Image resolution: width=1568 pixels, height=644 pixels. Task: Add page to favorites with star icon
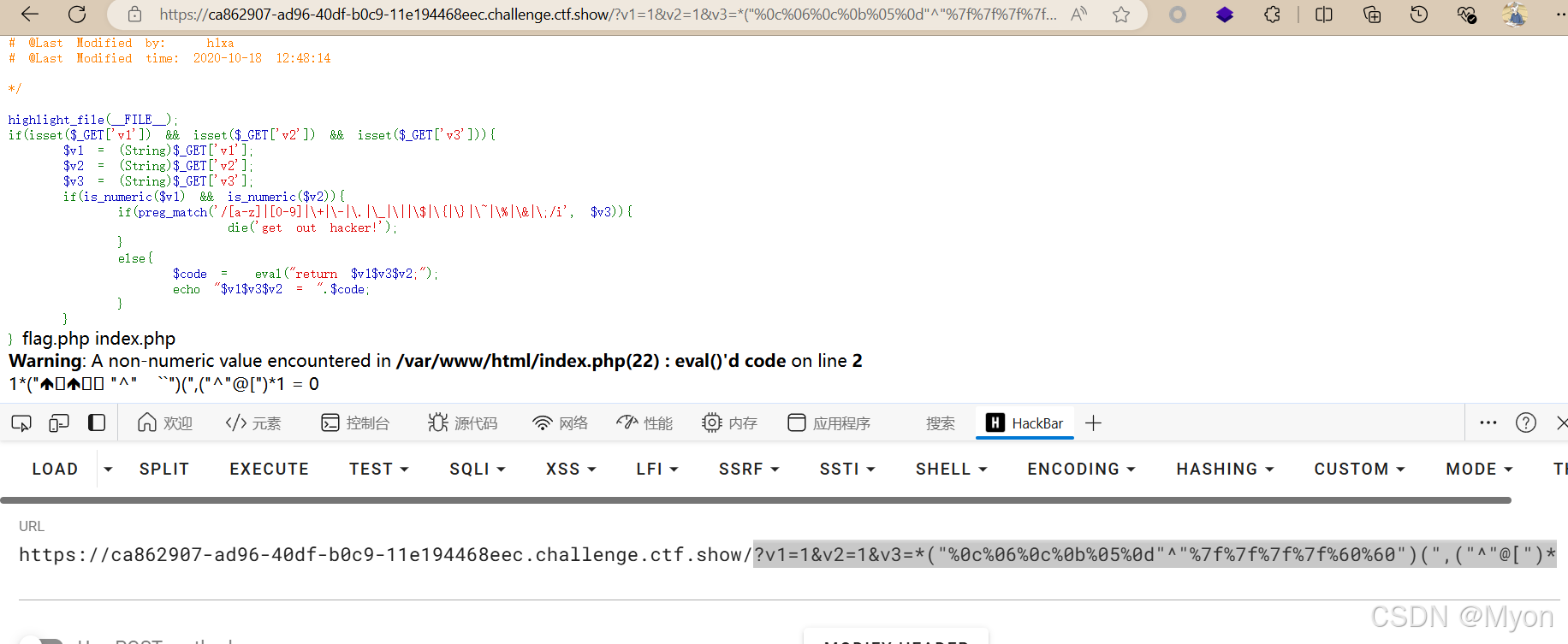1121,15
